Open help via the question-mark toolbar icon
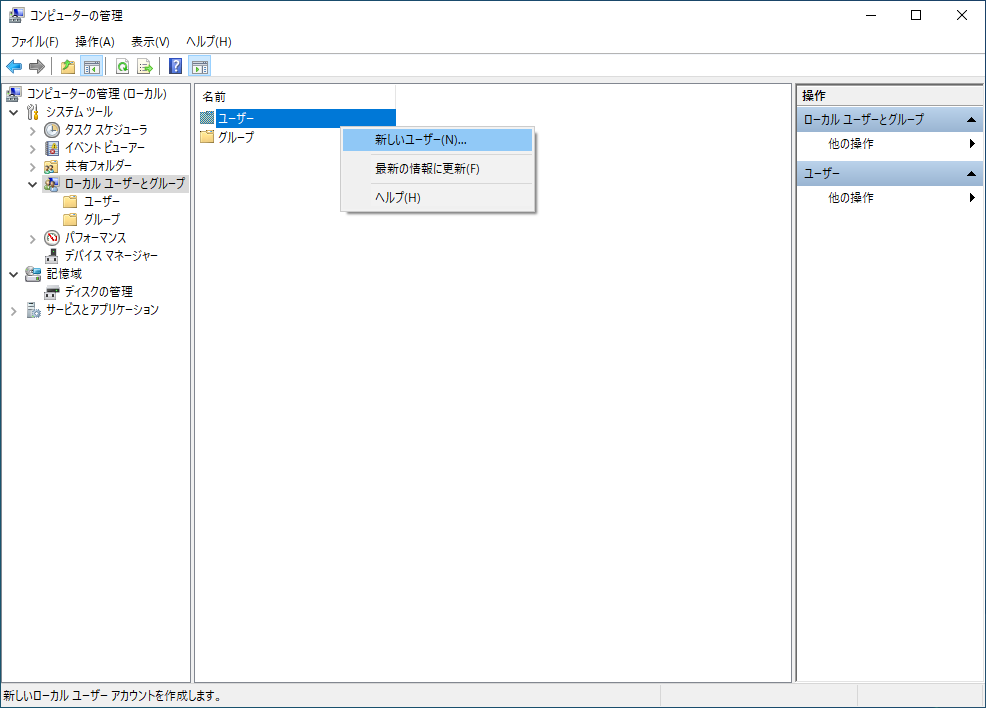 tap(176, 66)
